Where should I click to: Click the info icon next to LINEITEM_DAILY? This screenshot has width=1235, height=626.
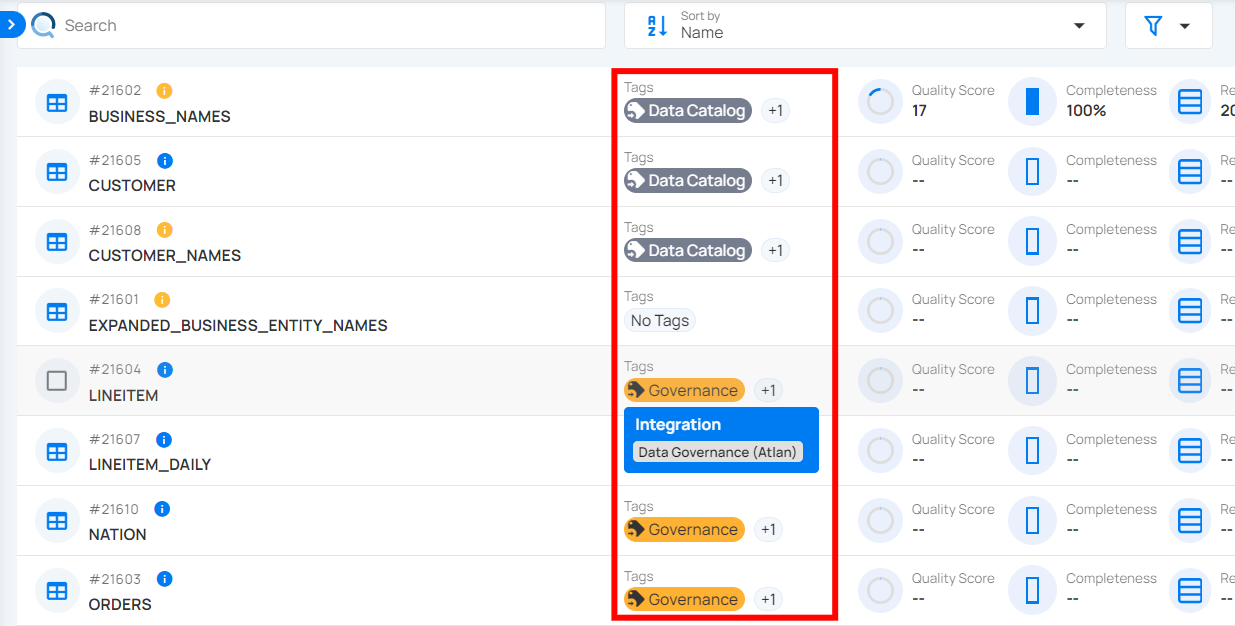pos(164,439)
